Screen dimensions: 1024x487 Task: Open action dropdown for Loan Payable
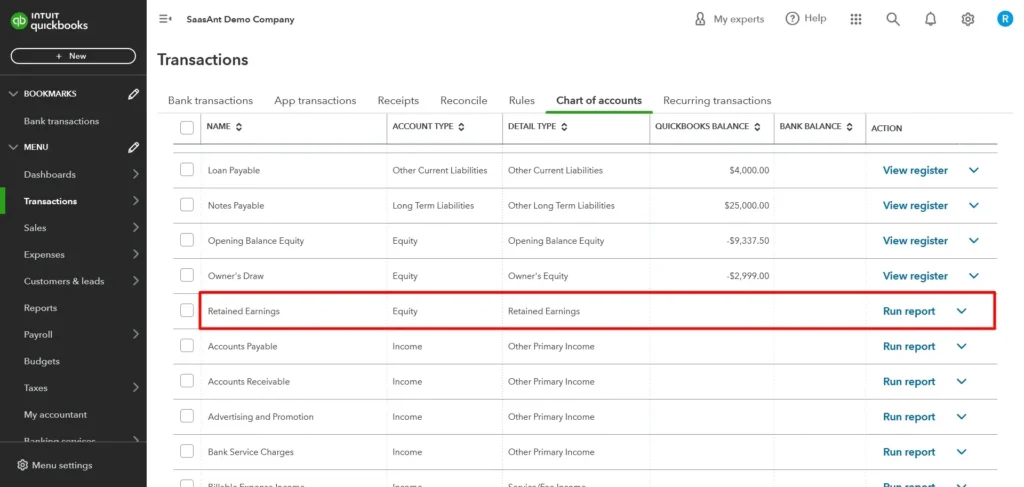coord(974,170)
